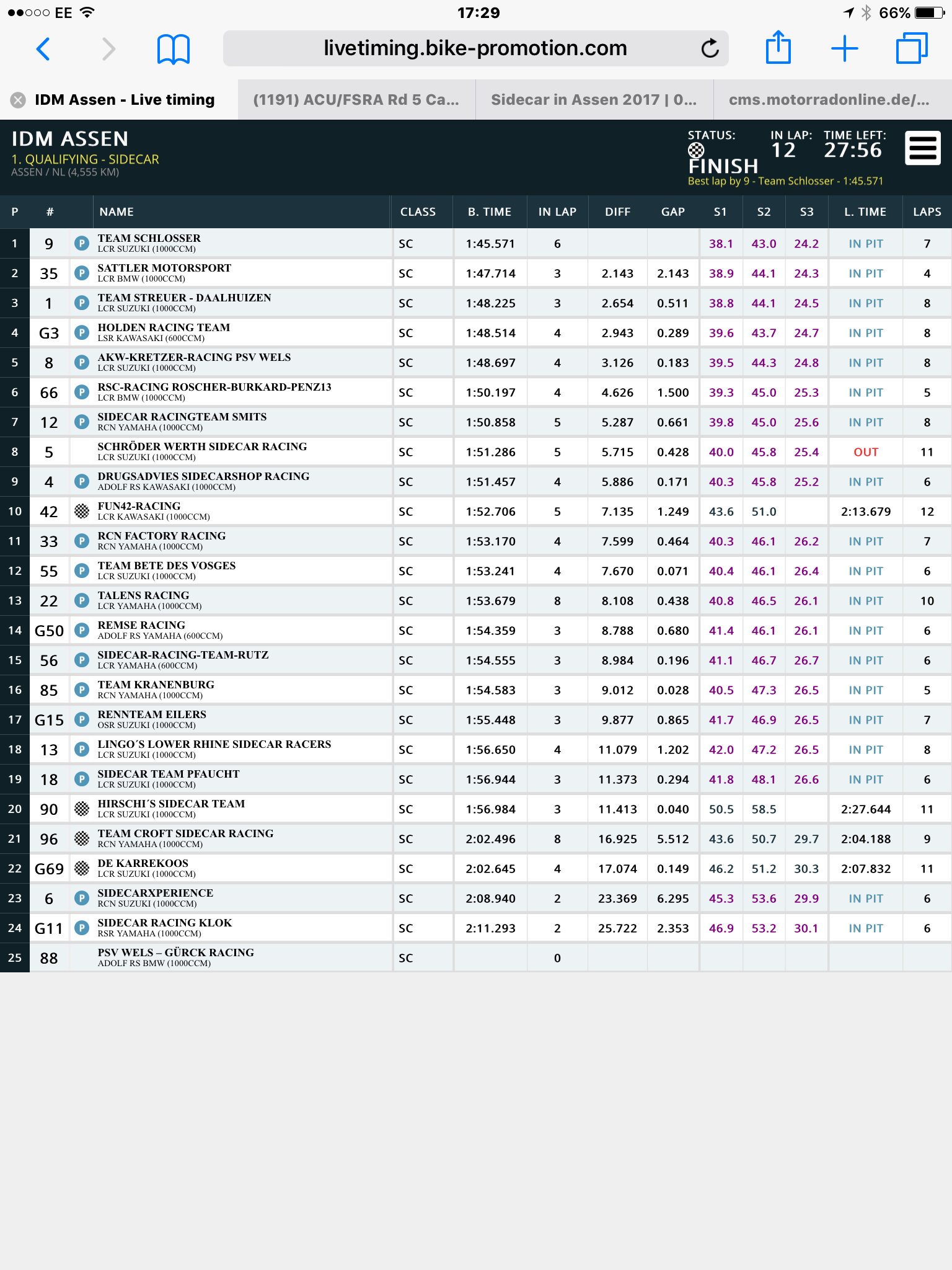Switch to cms.motorradonline.de tab
The height and width of the screenshot is (1270, 952).
click(x=832, y=100)
